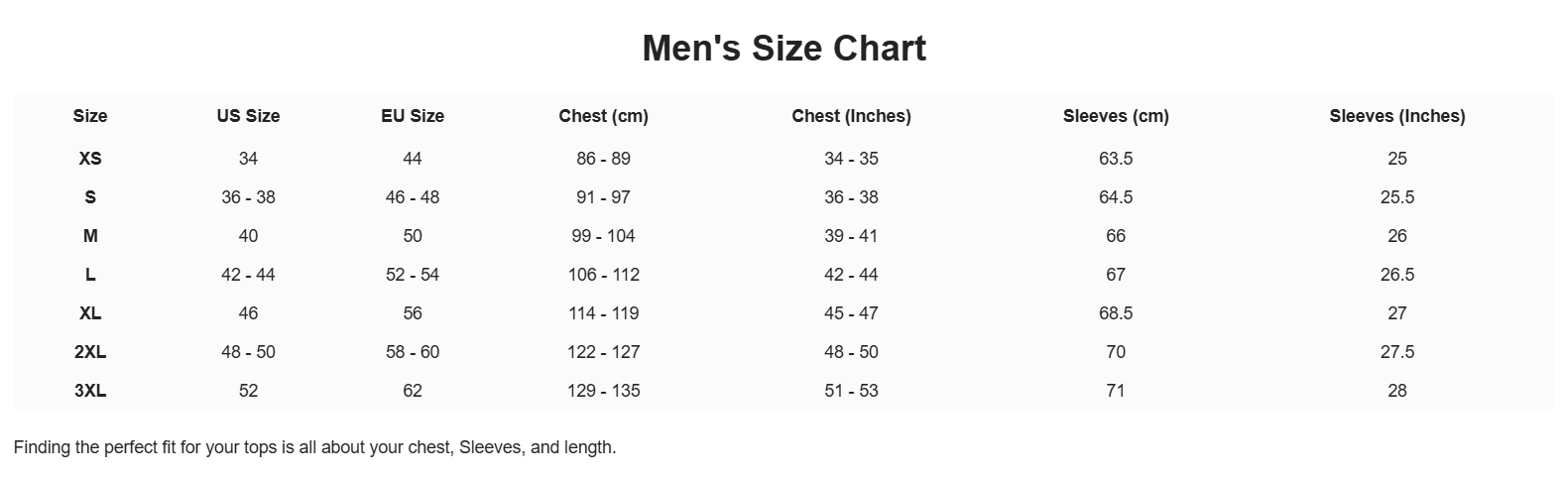Viewport: 1568px width, 482px height.
Task: Click the Chest (Inches) column header
Action: pos(851,116)
